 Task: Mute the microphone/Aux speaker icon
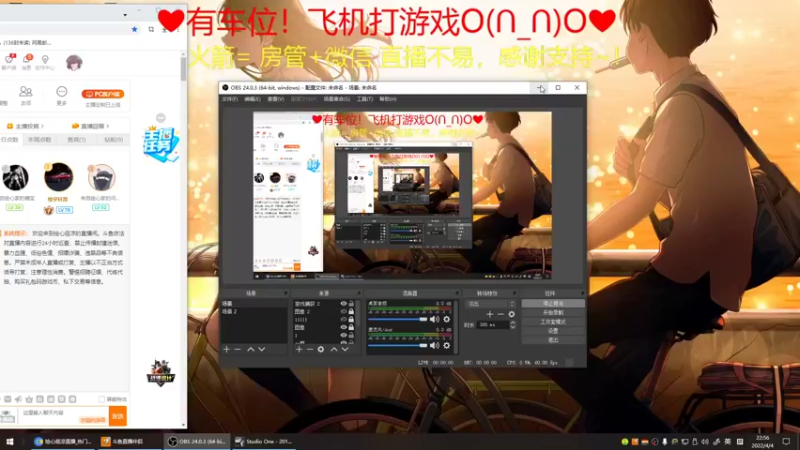[434, 345]
